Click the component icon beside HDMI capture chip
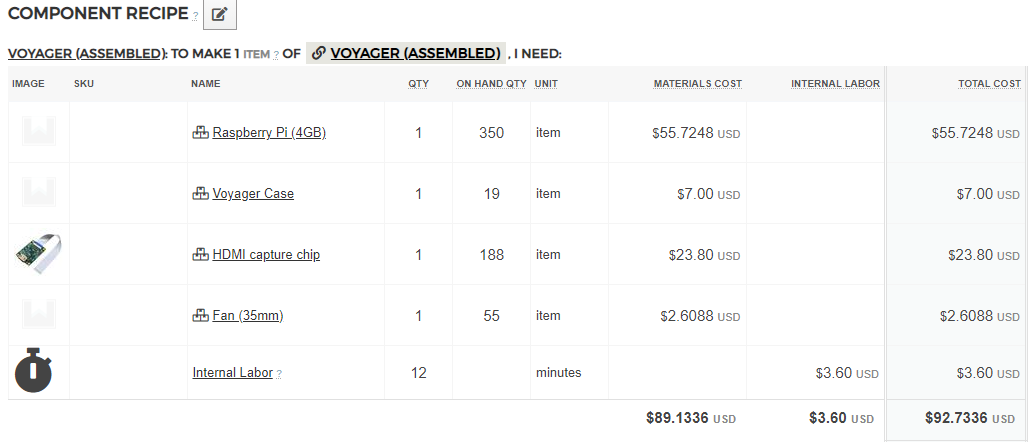Image resolution: width=1035 pixels, height=442 pixels. tap(200, 255)
